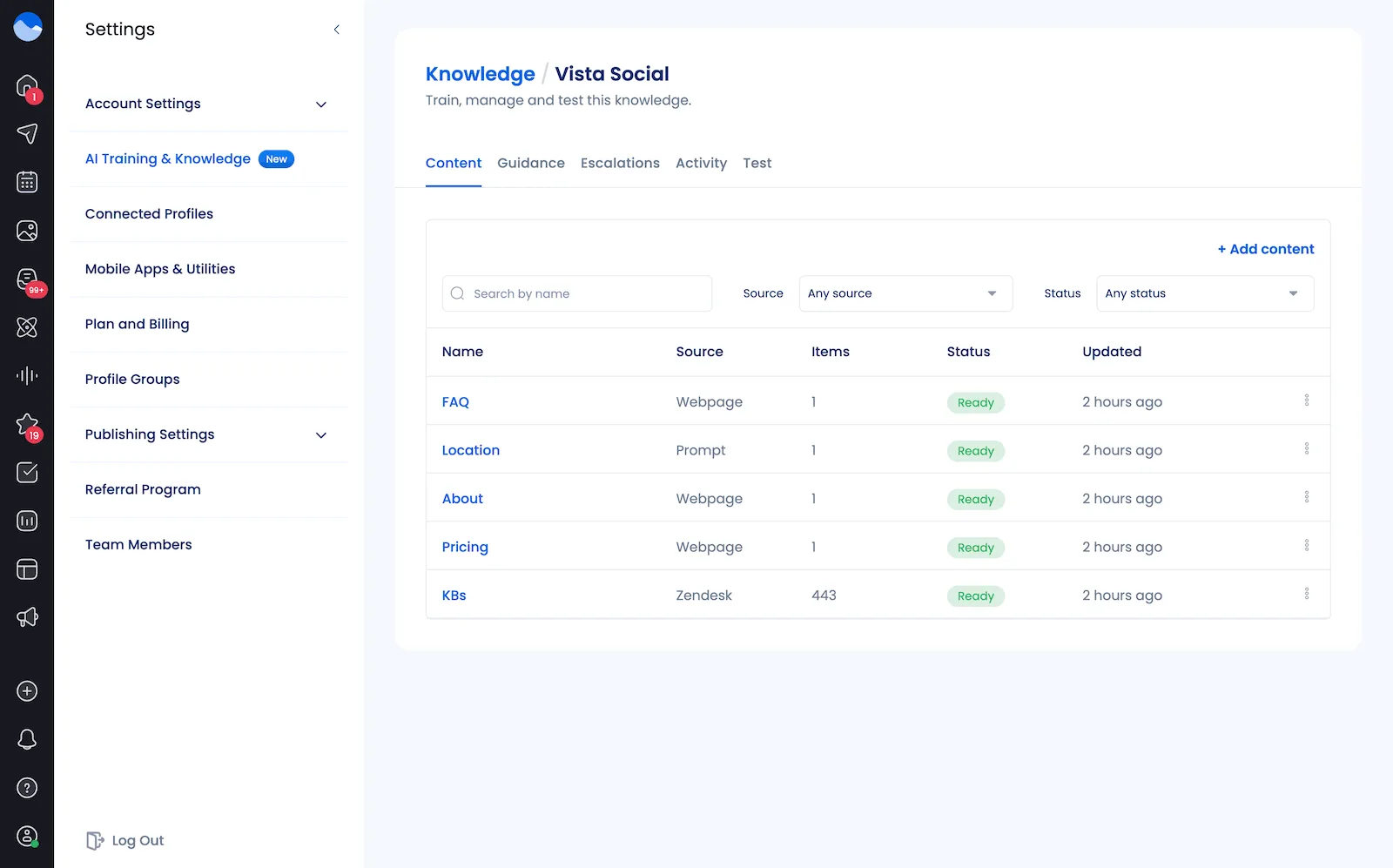This screenshot has width=1393, height=868.
Task: Expand the Publishing Settings section
Action: click(x=320, y=435)
